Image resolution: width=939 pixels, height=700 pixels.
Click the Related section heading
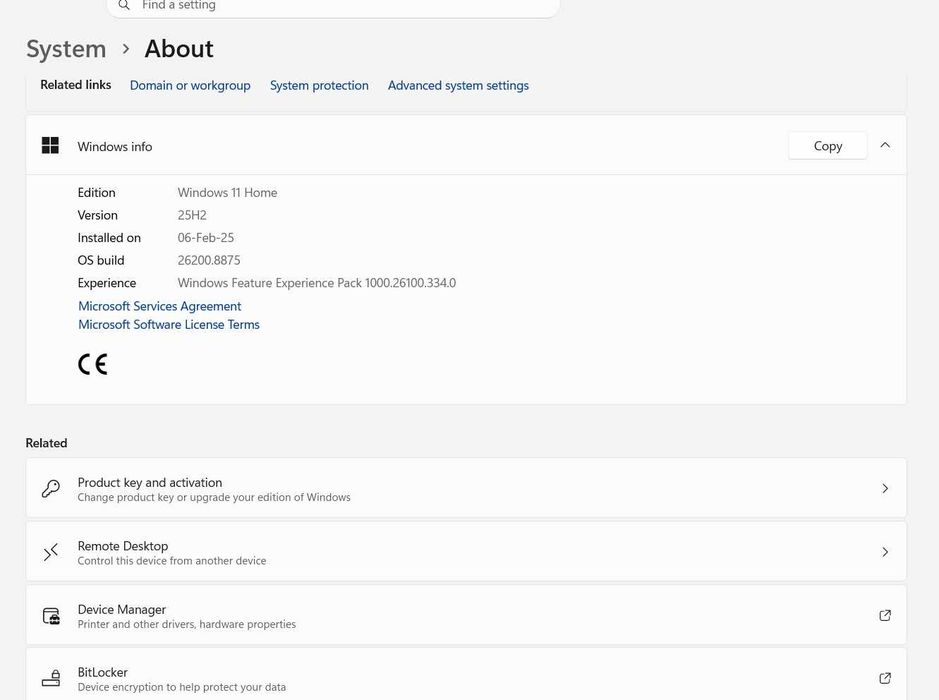pyautogui.click(x=46, y=443)
